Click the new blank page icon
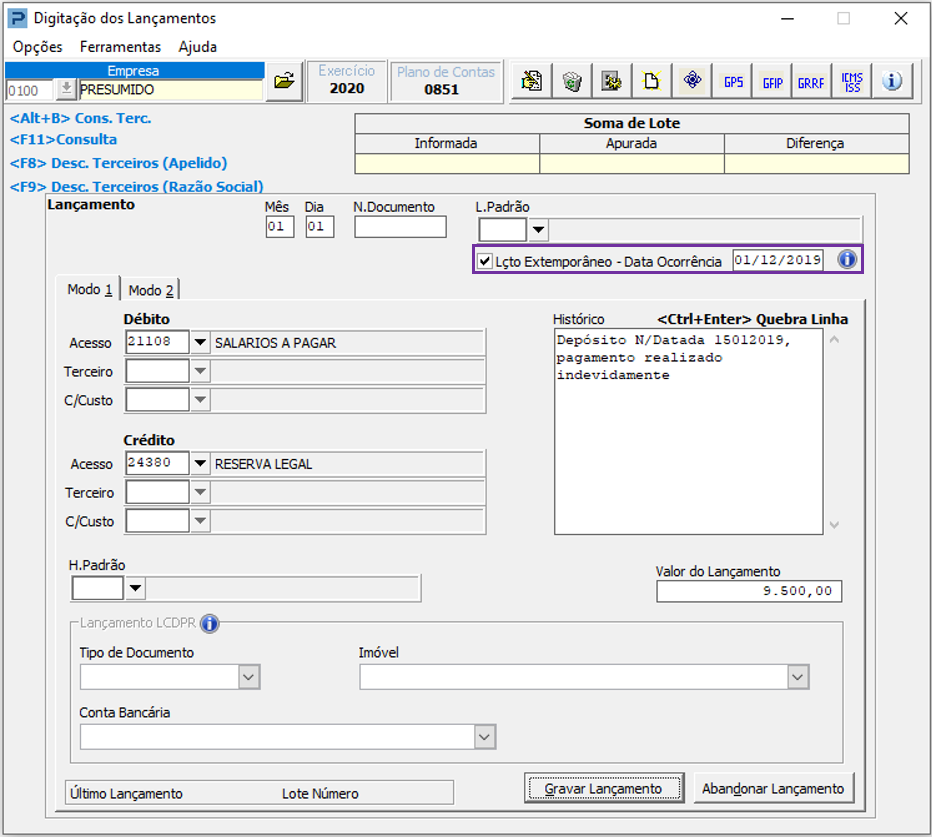This screenshot has width=932, height=837. tap(651, 81)
